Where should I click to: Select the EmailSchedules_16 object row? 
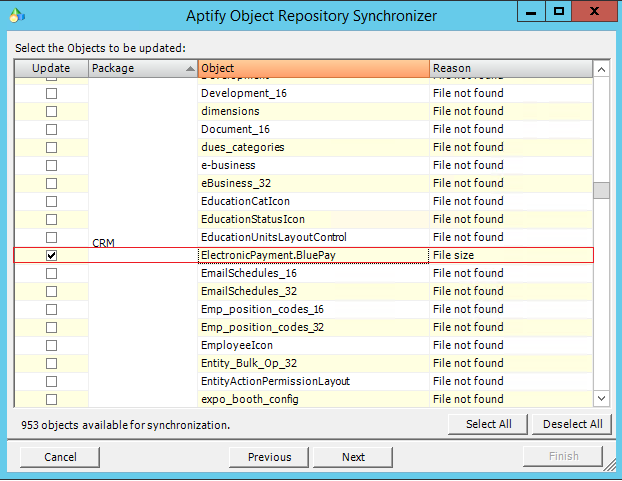[313, 274]
